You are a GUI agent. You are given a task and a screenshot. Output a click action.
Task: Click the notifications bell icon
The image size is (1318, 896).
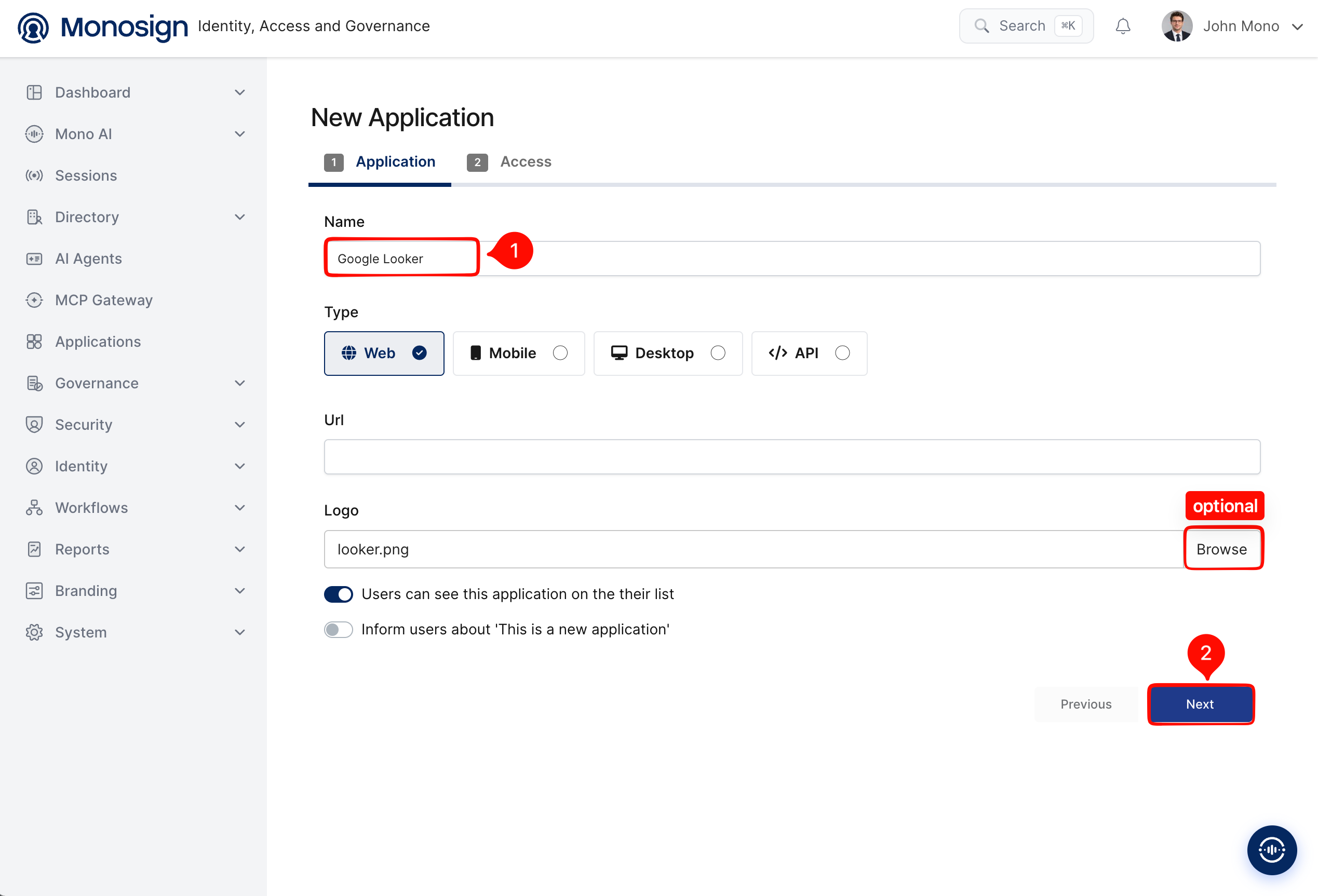pyautogui.click(x=1122, y=26)
